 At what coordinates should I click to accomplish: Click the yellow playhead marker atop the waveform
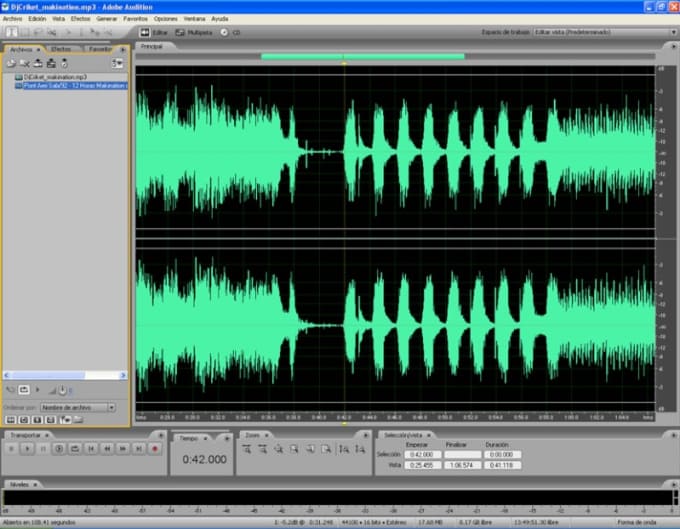344,63
